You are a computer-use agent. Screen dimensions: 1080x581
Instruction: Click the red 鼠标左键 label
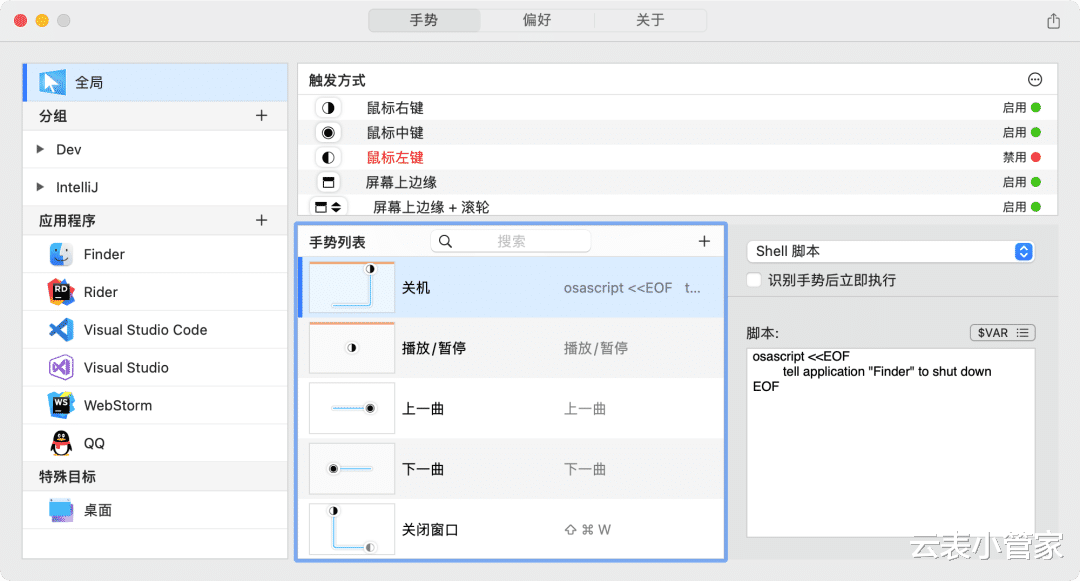coord(395,158)
